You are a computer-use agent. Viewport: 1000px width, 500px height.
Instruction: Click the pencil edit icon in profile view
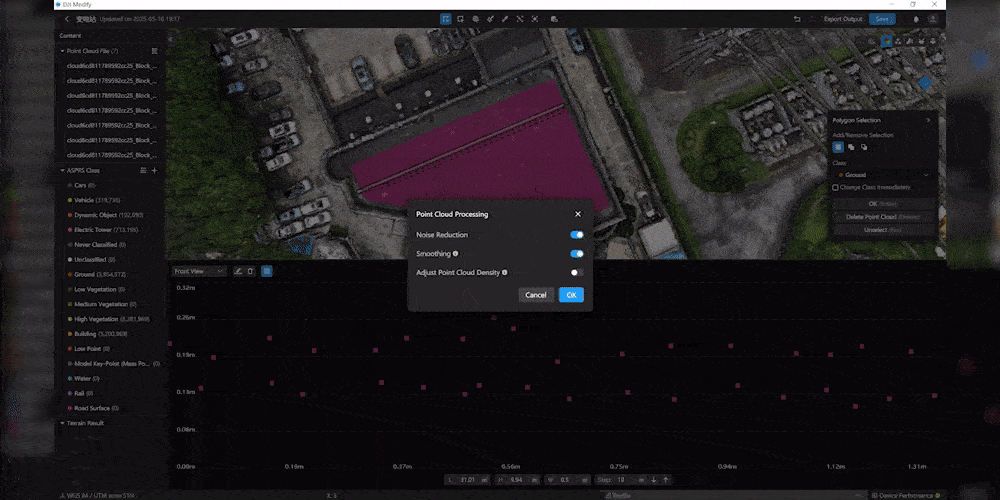[x=238, y=271]
